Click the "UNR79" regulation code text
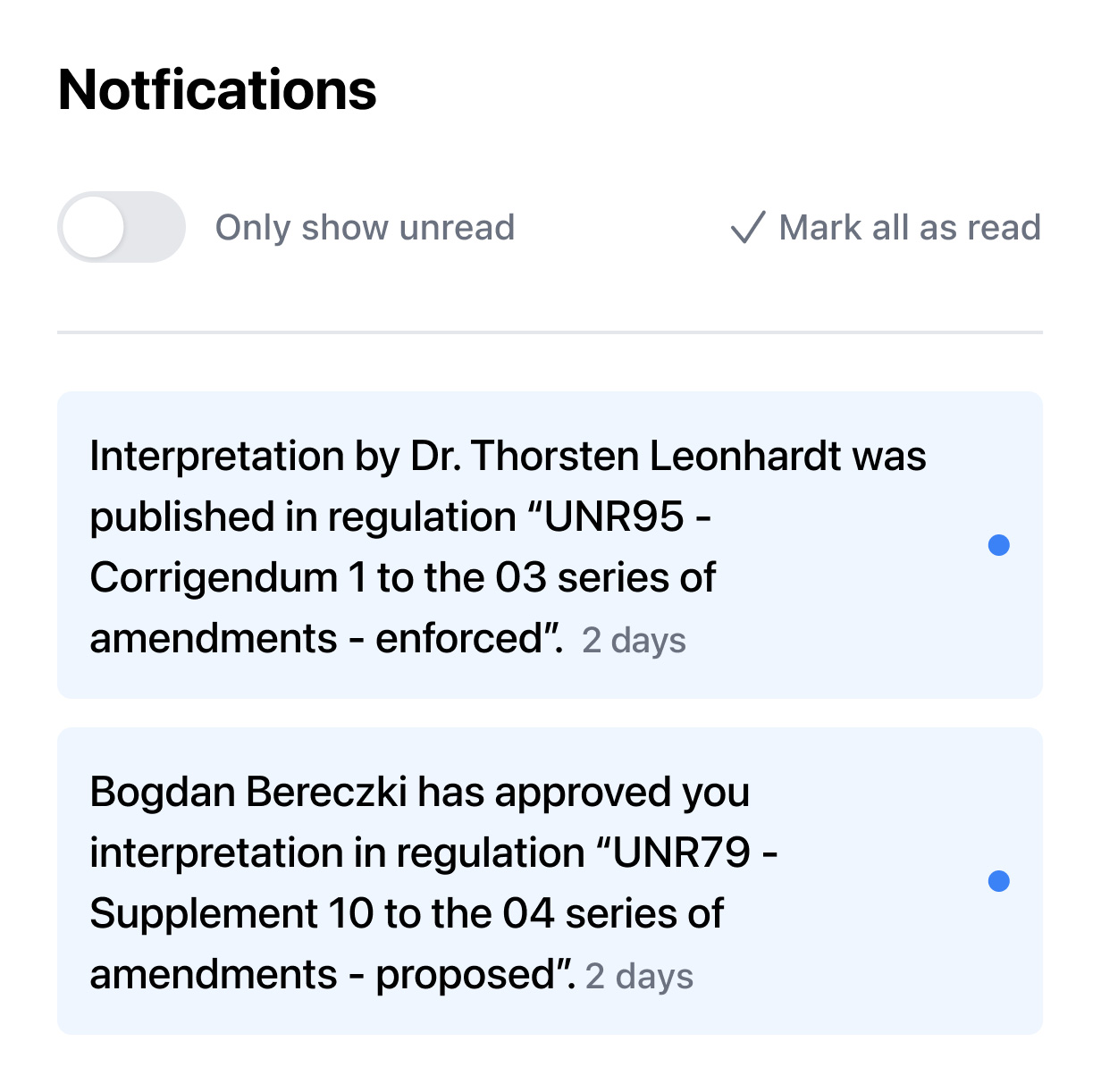Viewport: 1101px width, 1092px height. point(682,853)
